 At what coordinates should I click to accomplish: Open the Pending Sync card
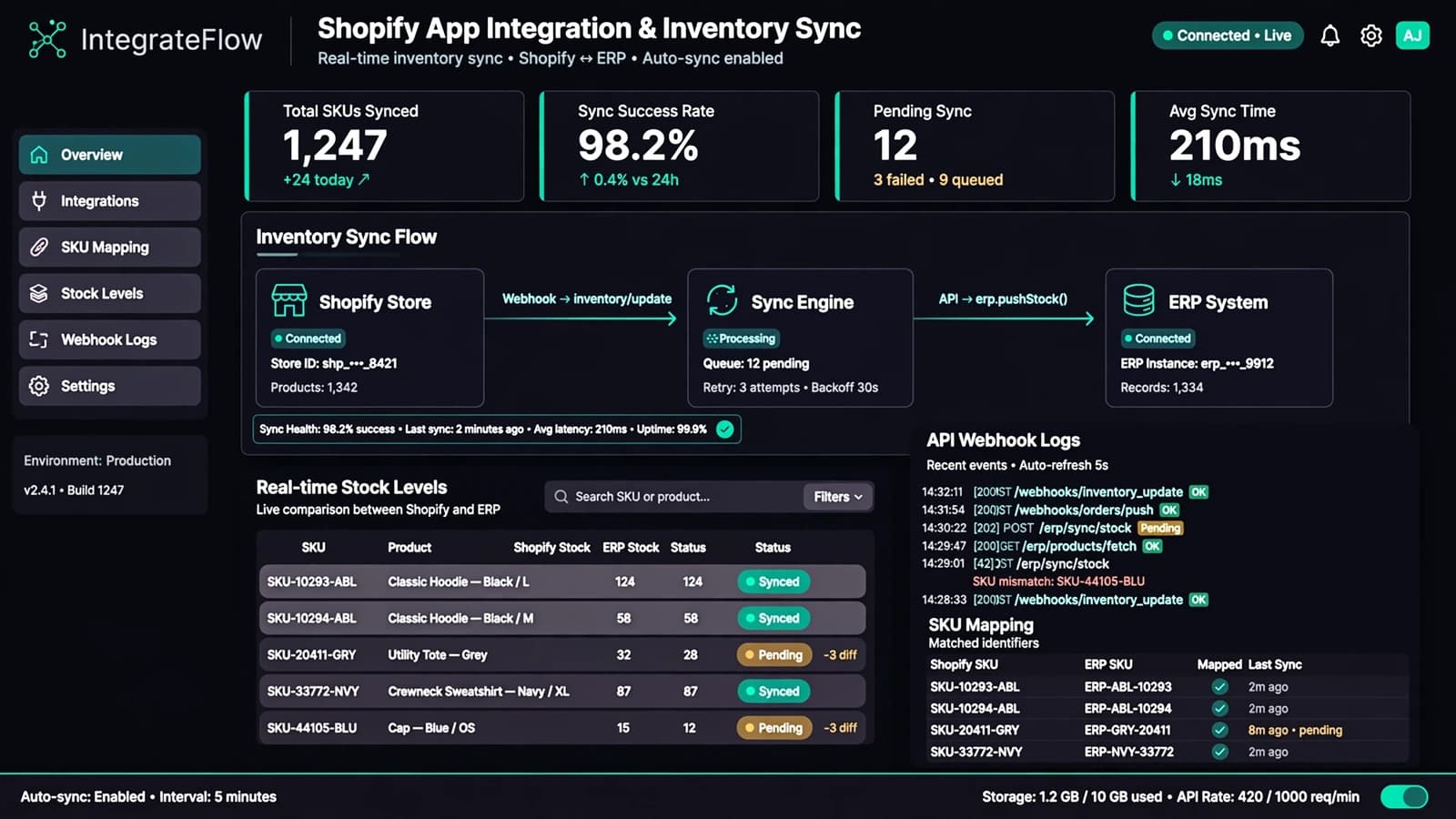point(976,146)
